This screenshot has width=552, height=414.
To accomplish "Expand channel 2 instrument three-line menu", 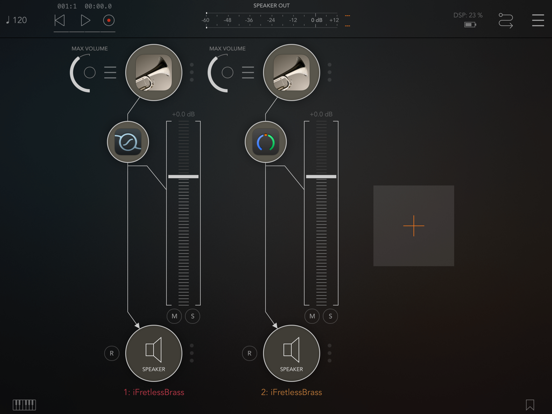I will coord(248,73).
